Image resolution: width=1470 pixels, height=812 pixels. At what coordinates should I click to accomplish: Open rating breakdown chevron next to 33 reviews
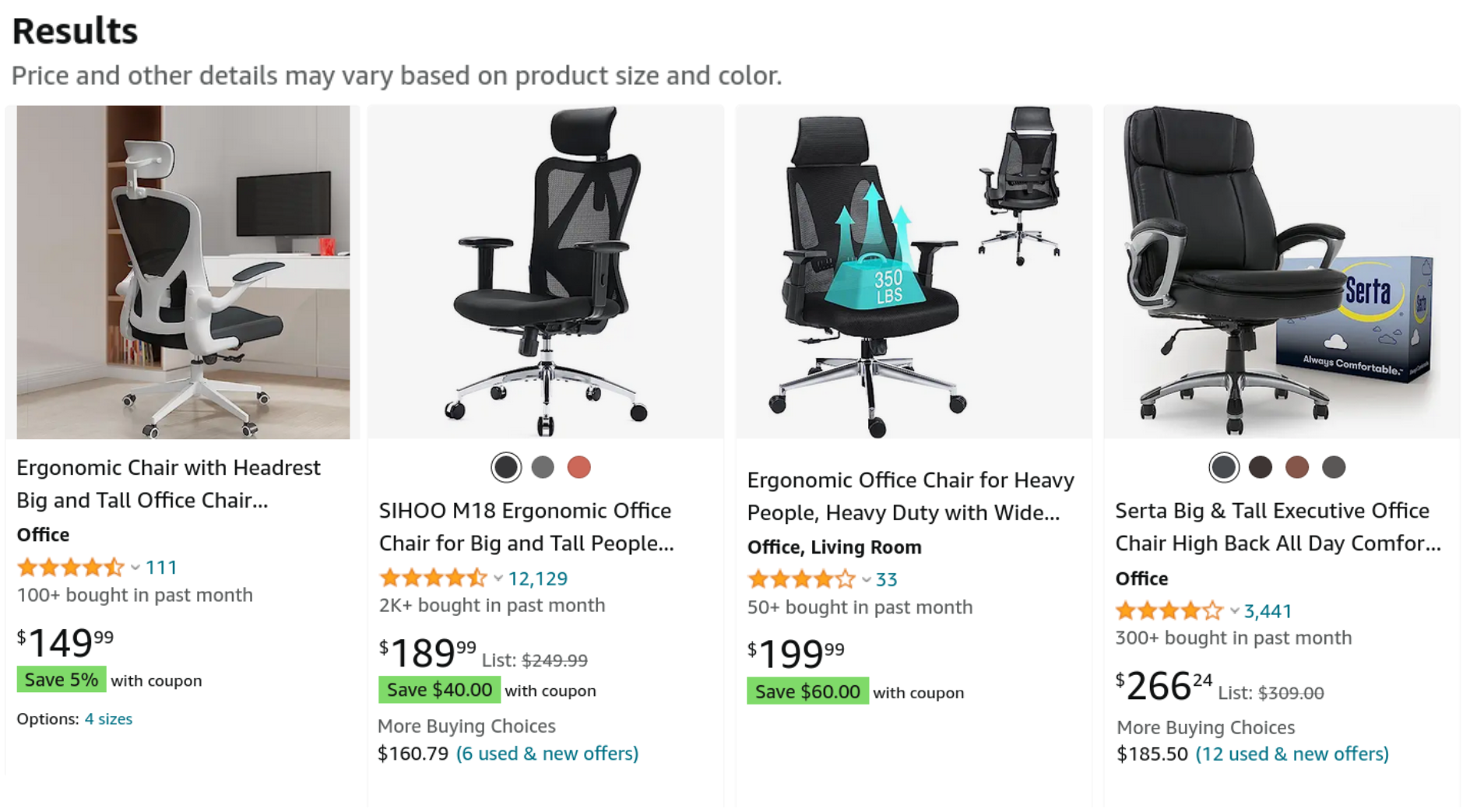[866, 580]
